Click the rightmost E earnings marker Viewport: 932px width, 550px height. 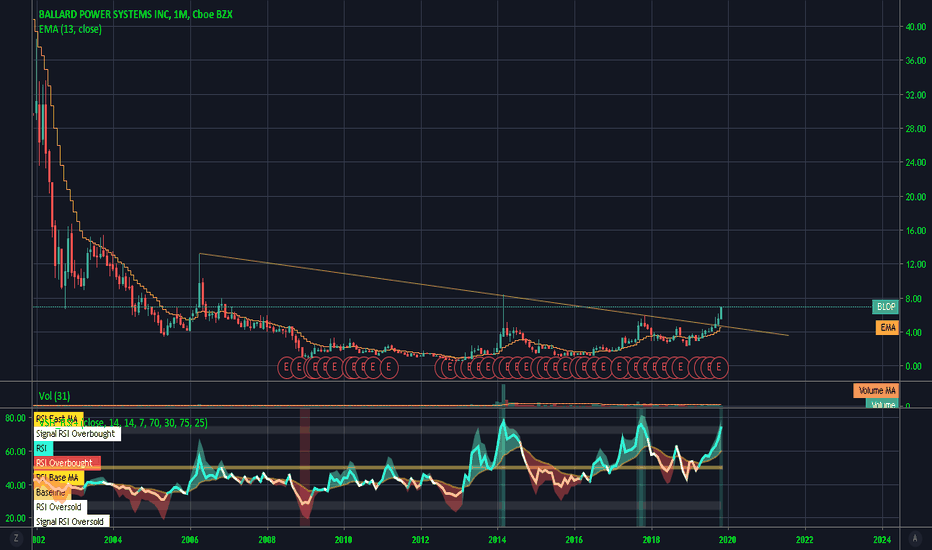pos(719,367)
